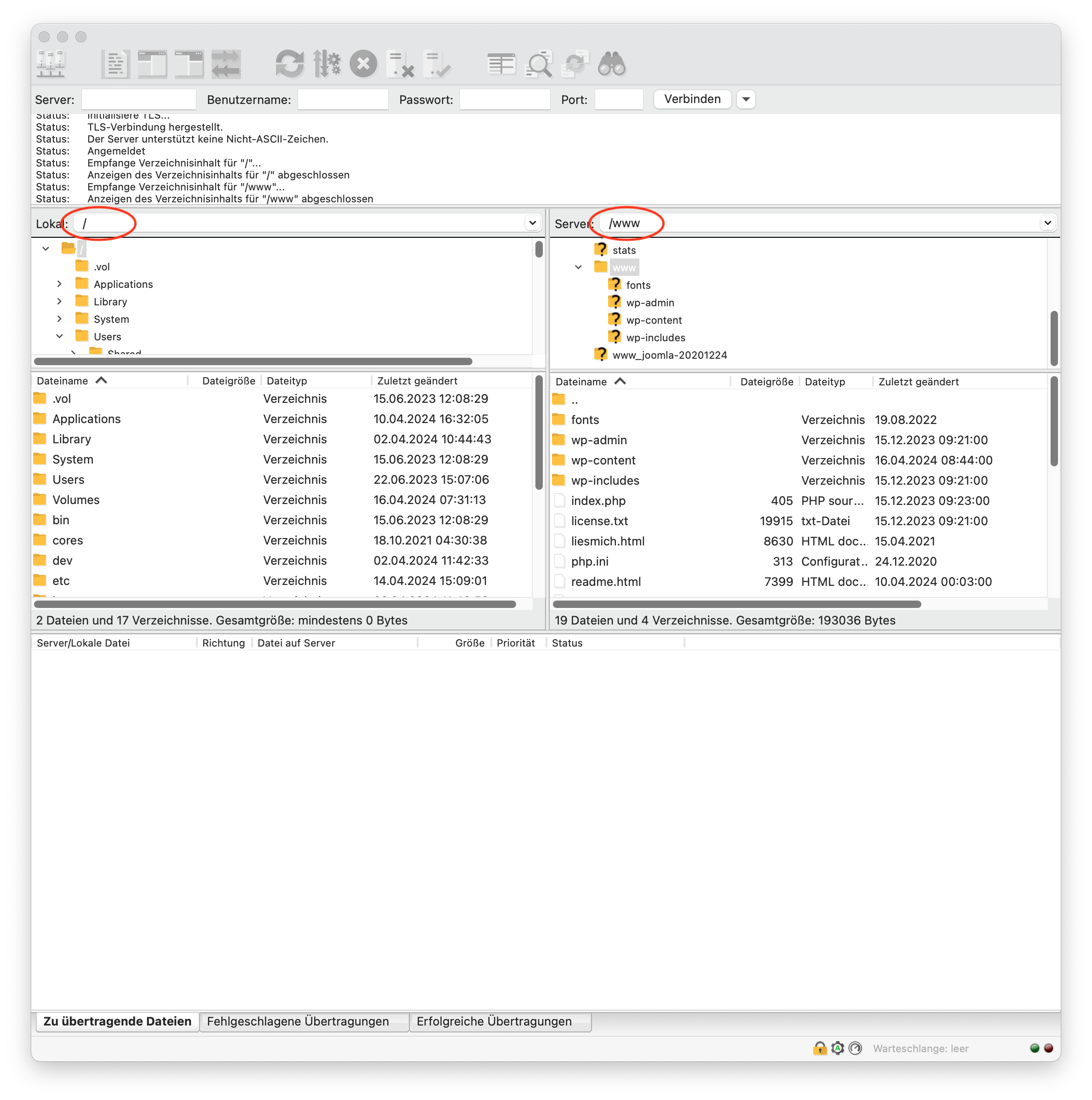Click the process queue icon
Image resolution: width=1092 pixels, height=1100 pixels.
[x=327, y=64]
